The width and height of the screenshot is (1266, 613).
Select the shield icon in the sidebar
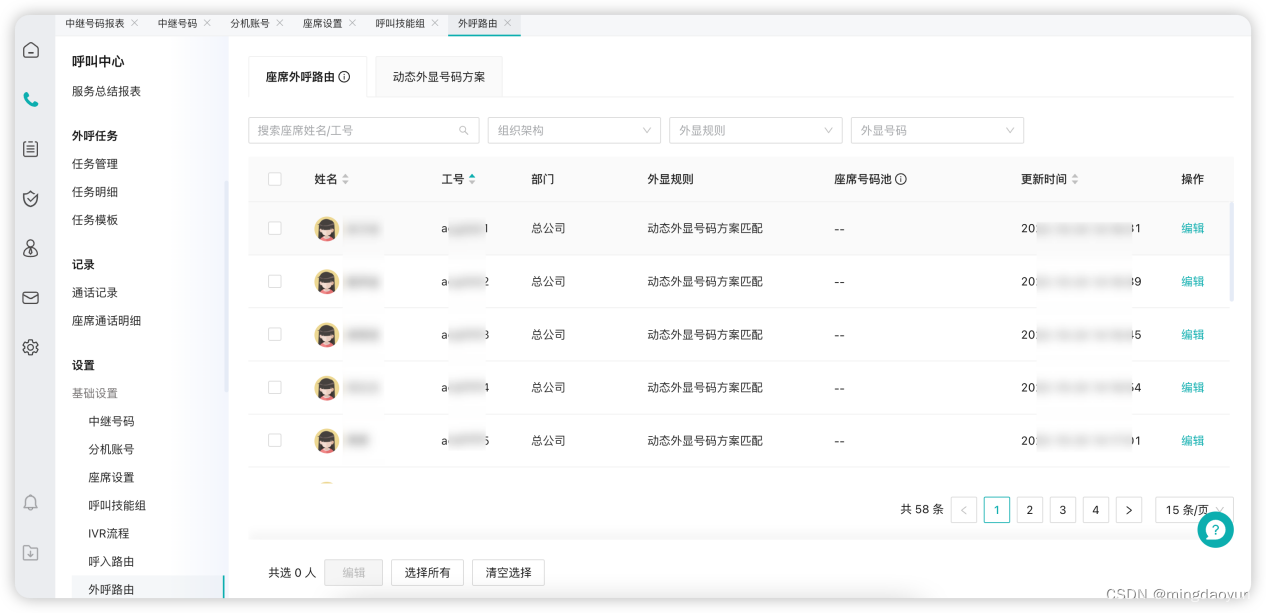click(30, 198)
